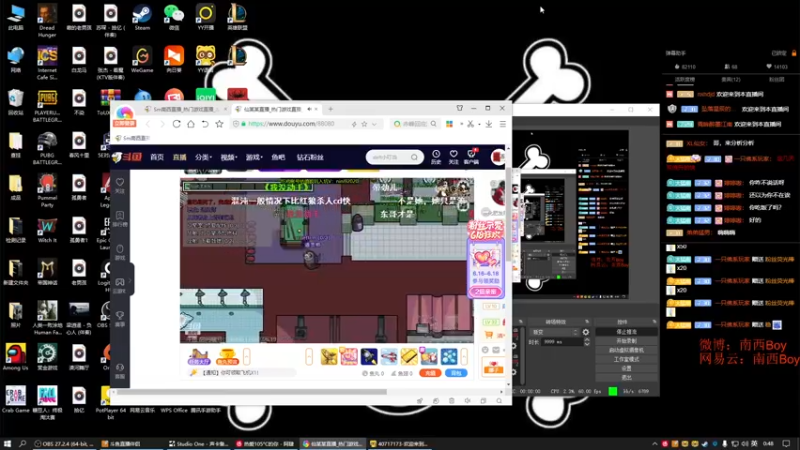
Task: Launch the Witch It shortcut
Action: point(47,229)
